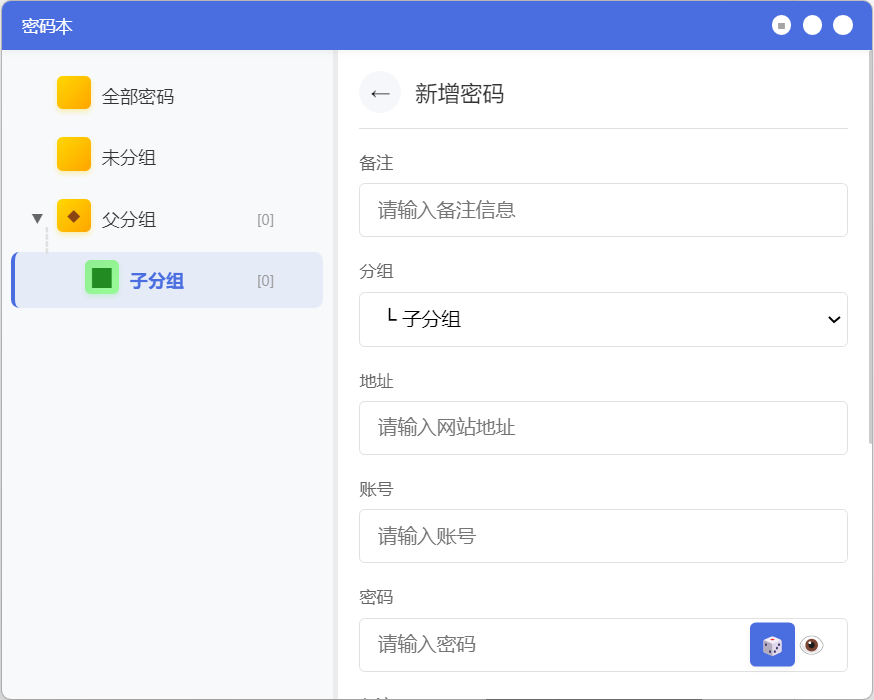The height and width of the screenshot is (700, 874).
Task: Click the back arrow button
Action: click(x=380, y=93)
